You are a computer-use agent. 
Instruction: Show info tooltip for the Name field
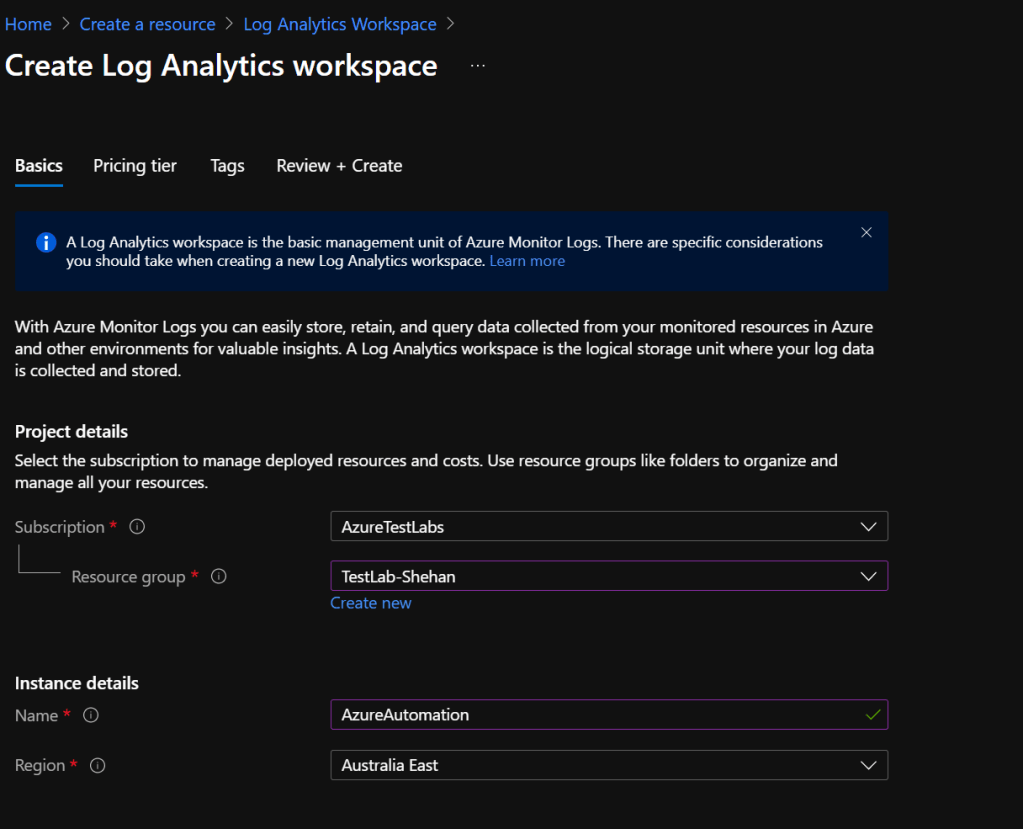[x=91, y=715]
